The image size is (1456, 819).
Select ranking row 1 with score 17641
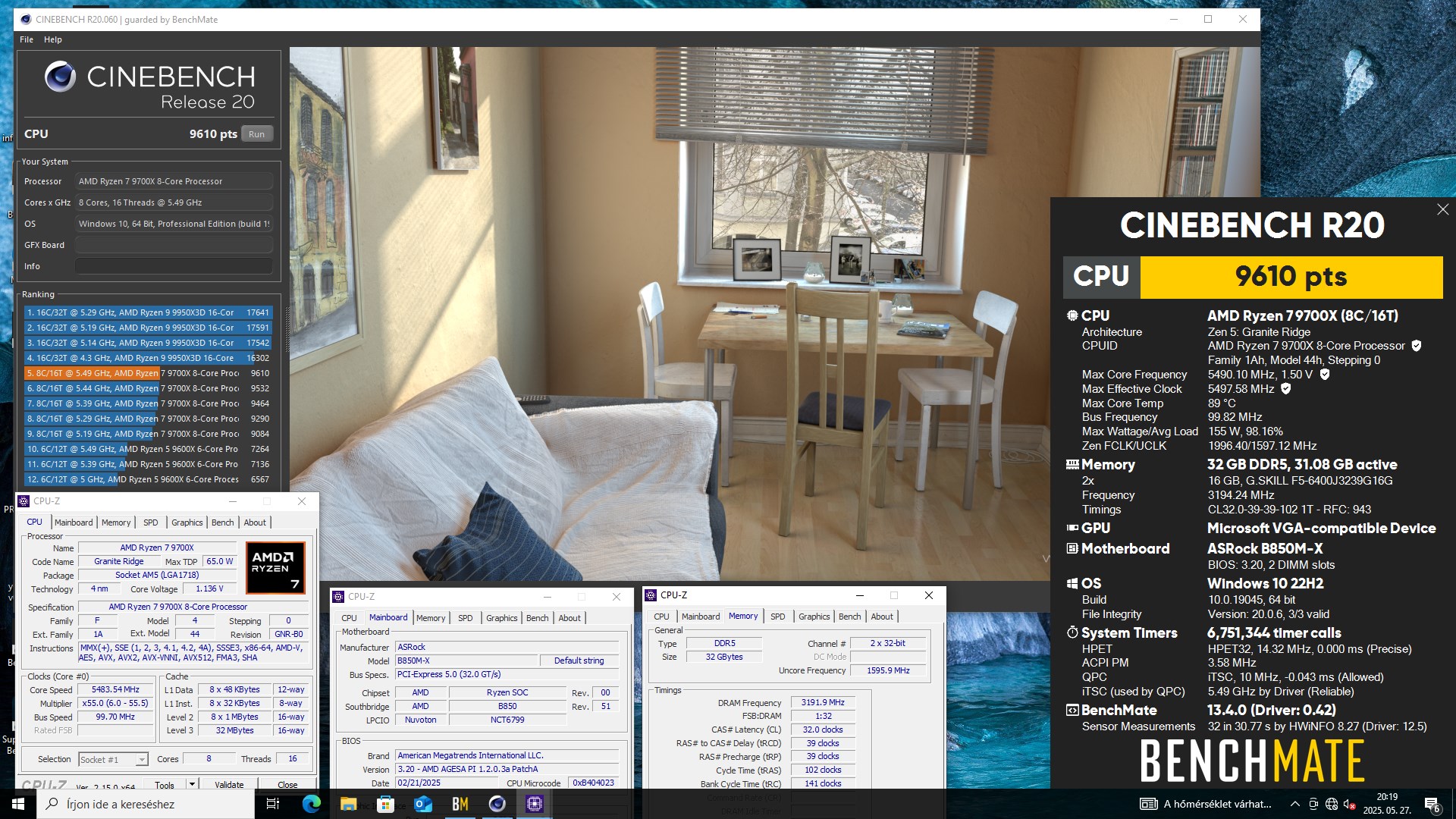[148, 312]
